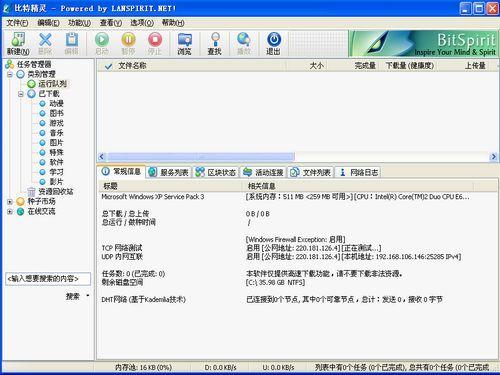Screen dimensions: 500x375
Task: Click the 'U: 0.0 KB/s' status entry
Action: [x=278, y=367]
